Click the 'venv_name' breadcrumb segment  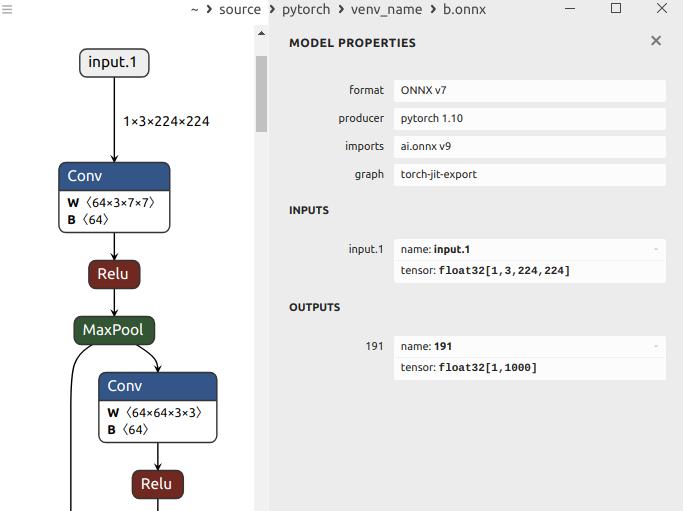387,10
